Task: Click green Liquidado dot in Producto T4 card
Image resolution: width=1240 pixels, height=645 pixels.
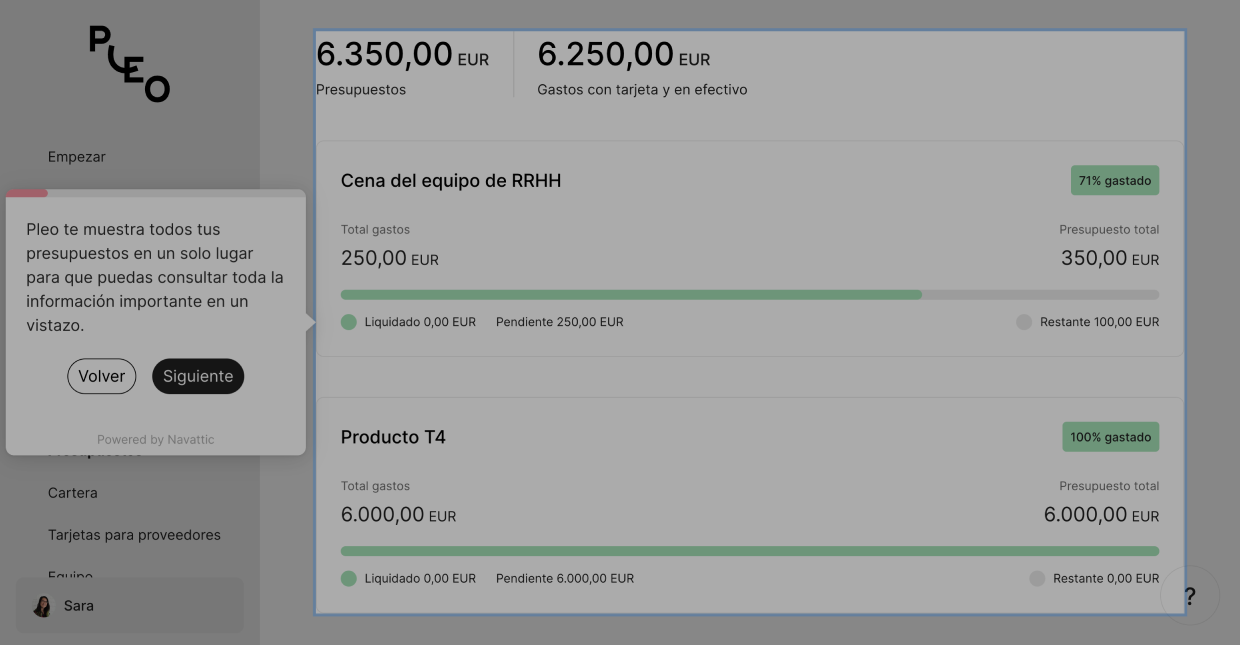Action: [x=349, y=578]
